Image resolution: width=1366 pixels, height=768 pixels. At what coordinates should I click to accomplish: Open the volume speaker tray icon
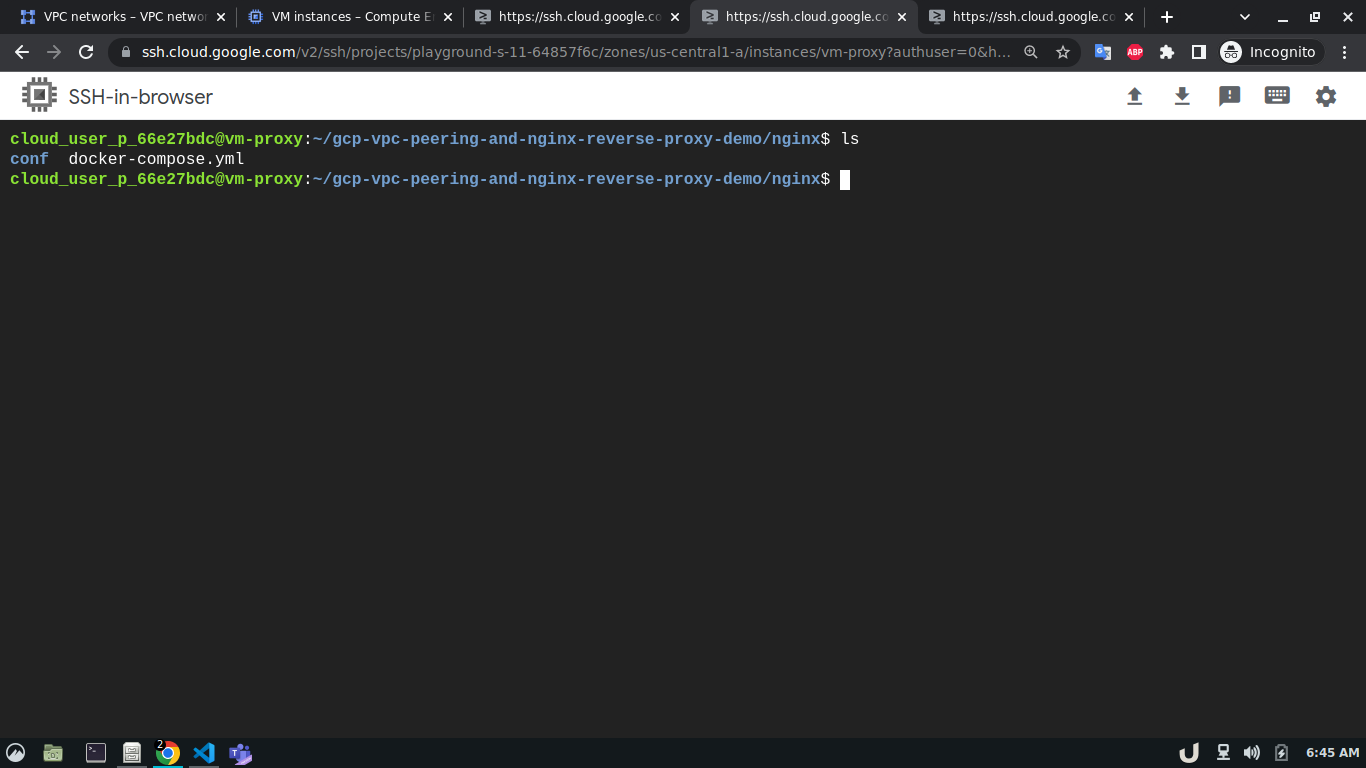coord(1252,753)
